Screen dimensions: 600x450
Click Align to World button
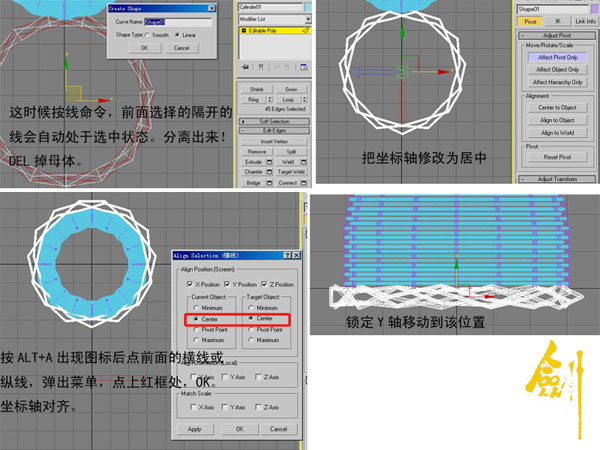(558, 133)
